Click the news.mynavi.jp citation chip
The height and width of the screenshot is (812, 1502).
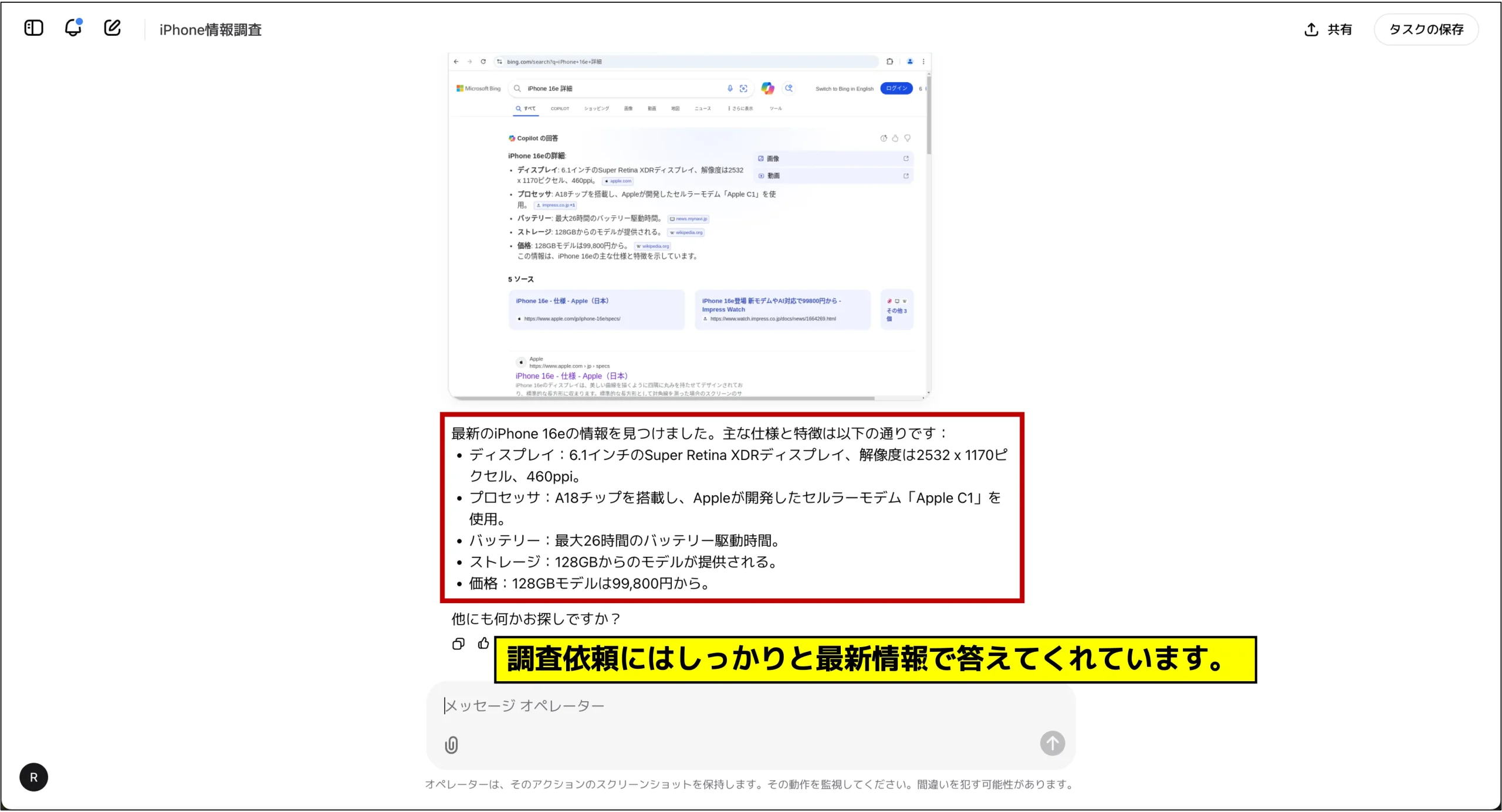688,219
